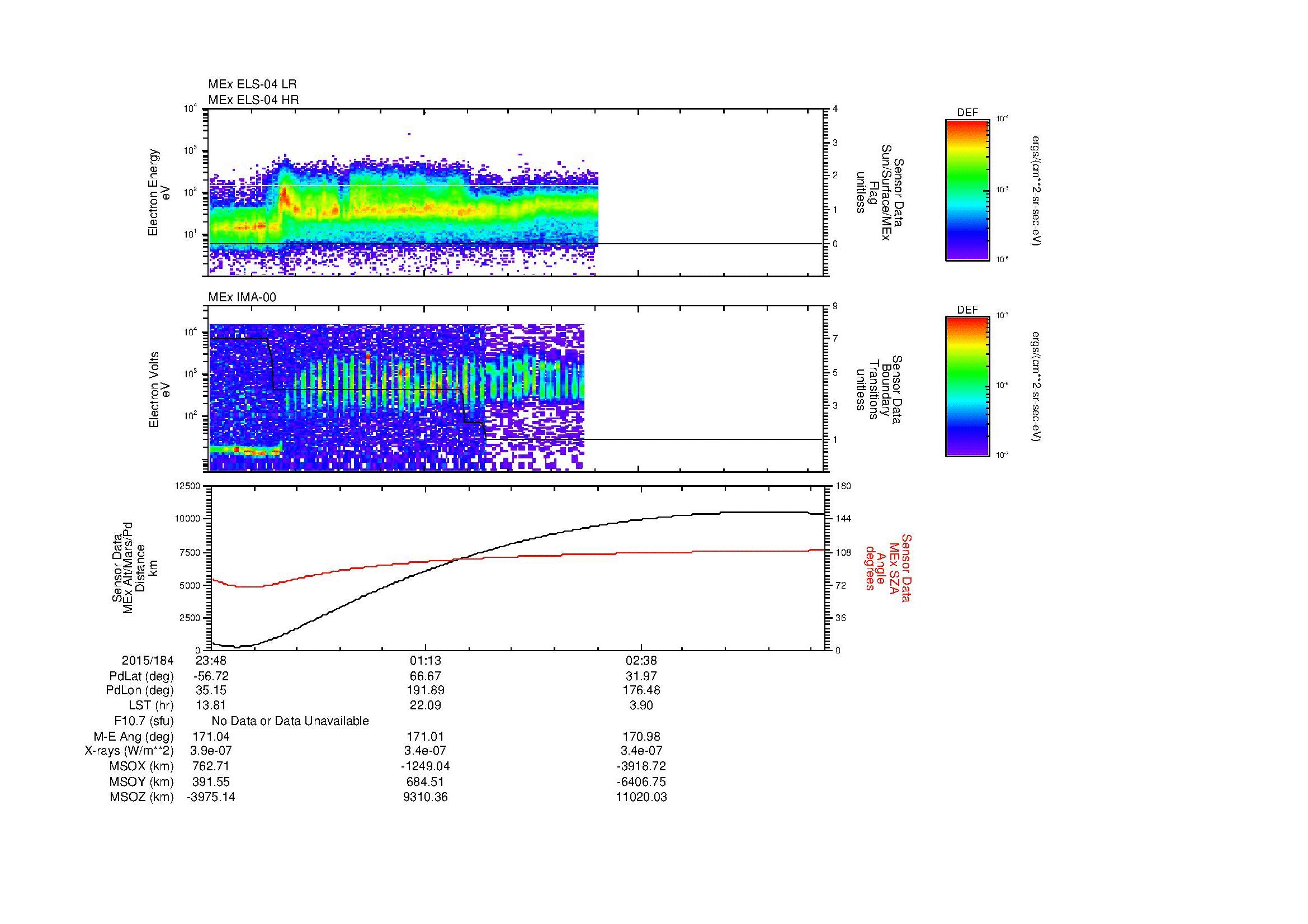Viewport: 1308px width, 924px height.
Task: Click the 180 SZA axis tick label
Action: [843, 486]
